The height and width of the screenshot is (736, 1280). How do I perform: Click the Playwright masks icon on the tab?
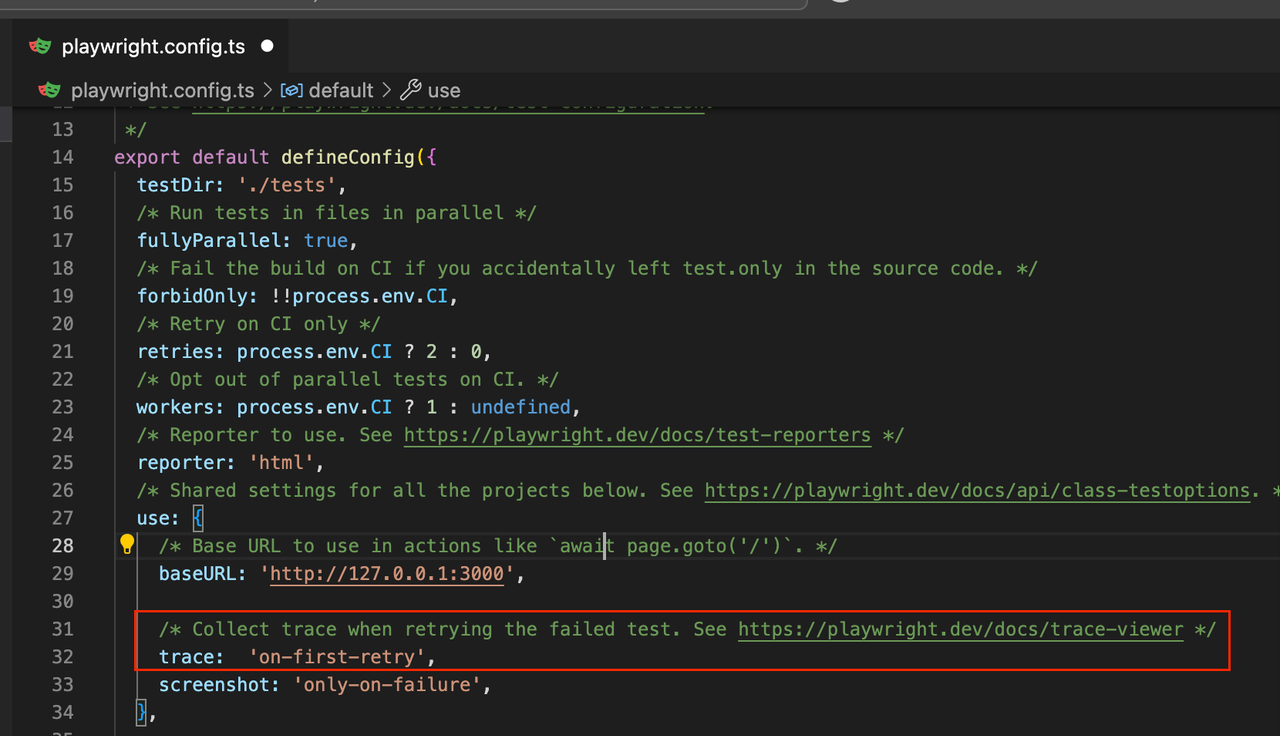point(40,46)
